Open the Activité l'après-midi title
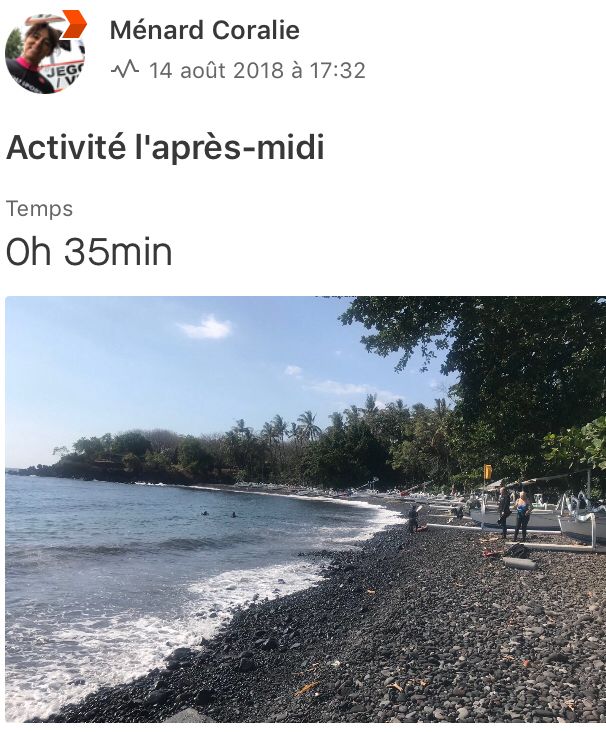The image size is (606, 732). point(165,148)
